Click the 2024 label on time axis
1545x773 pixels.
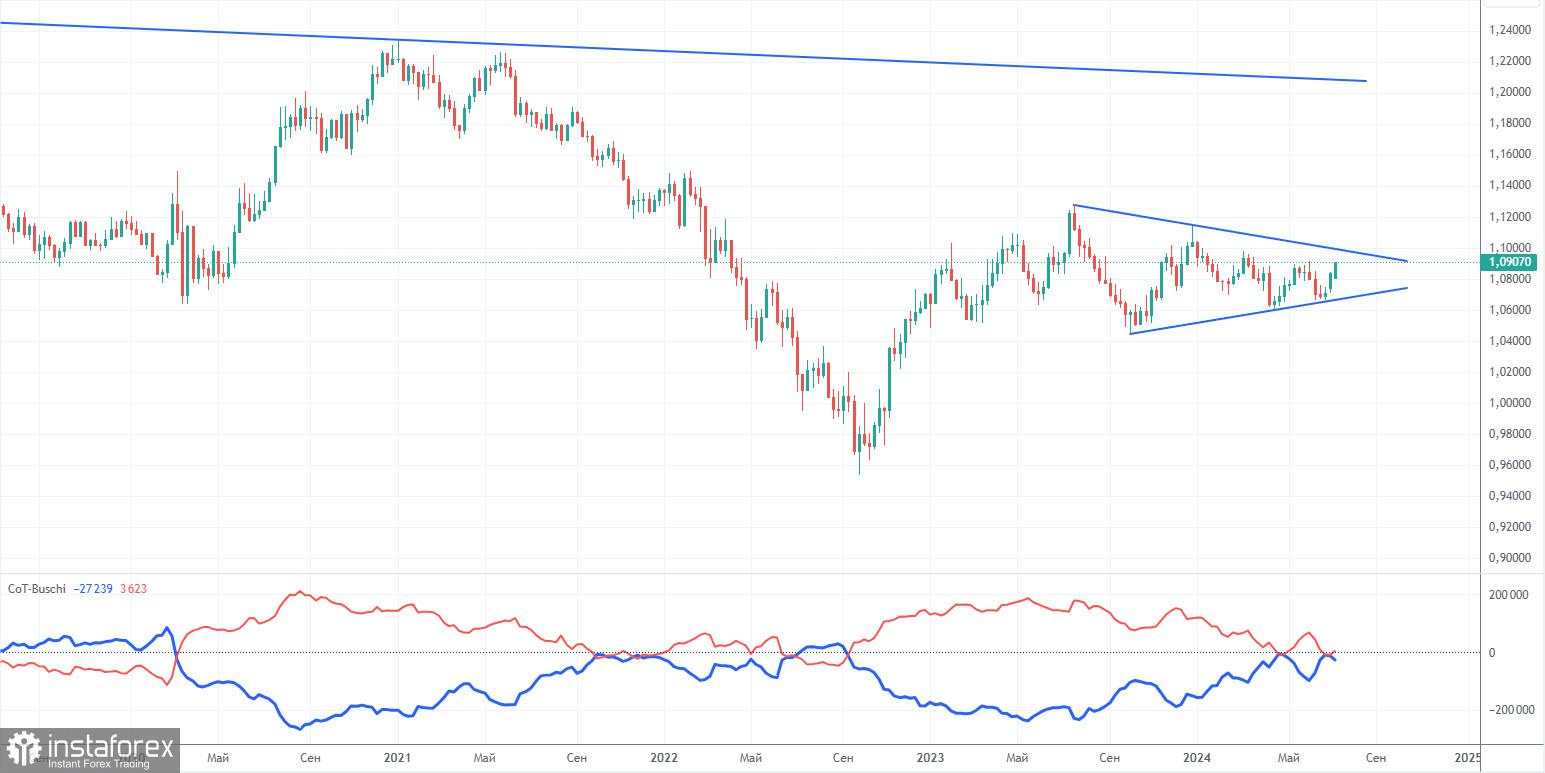[1196, 758]
